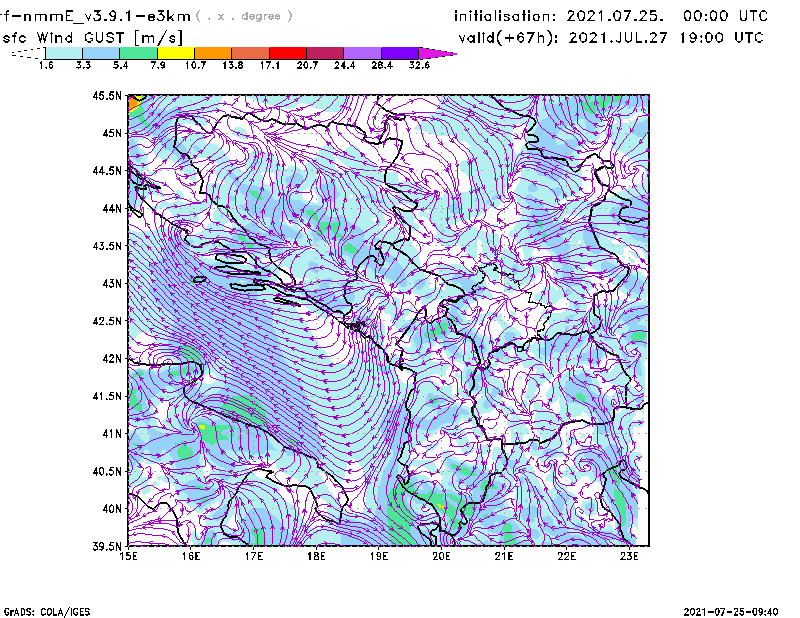Click latitude label '45.5N'

107,95
